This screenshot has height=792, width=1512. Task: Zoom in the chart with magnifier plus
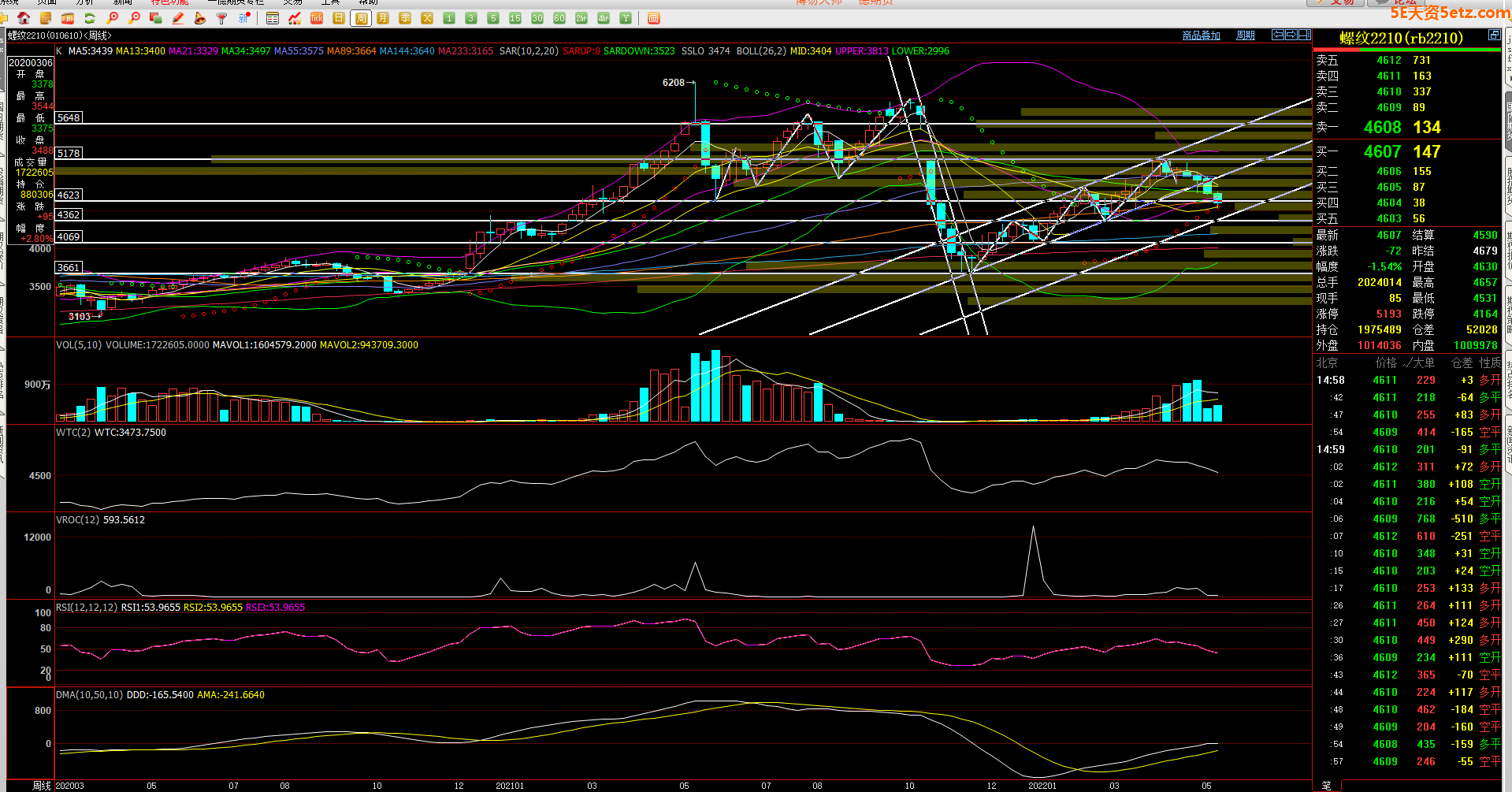point(113,18)
